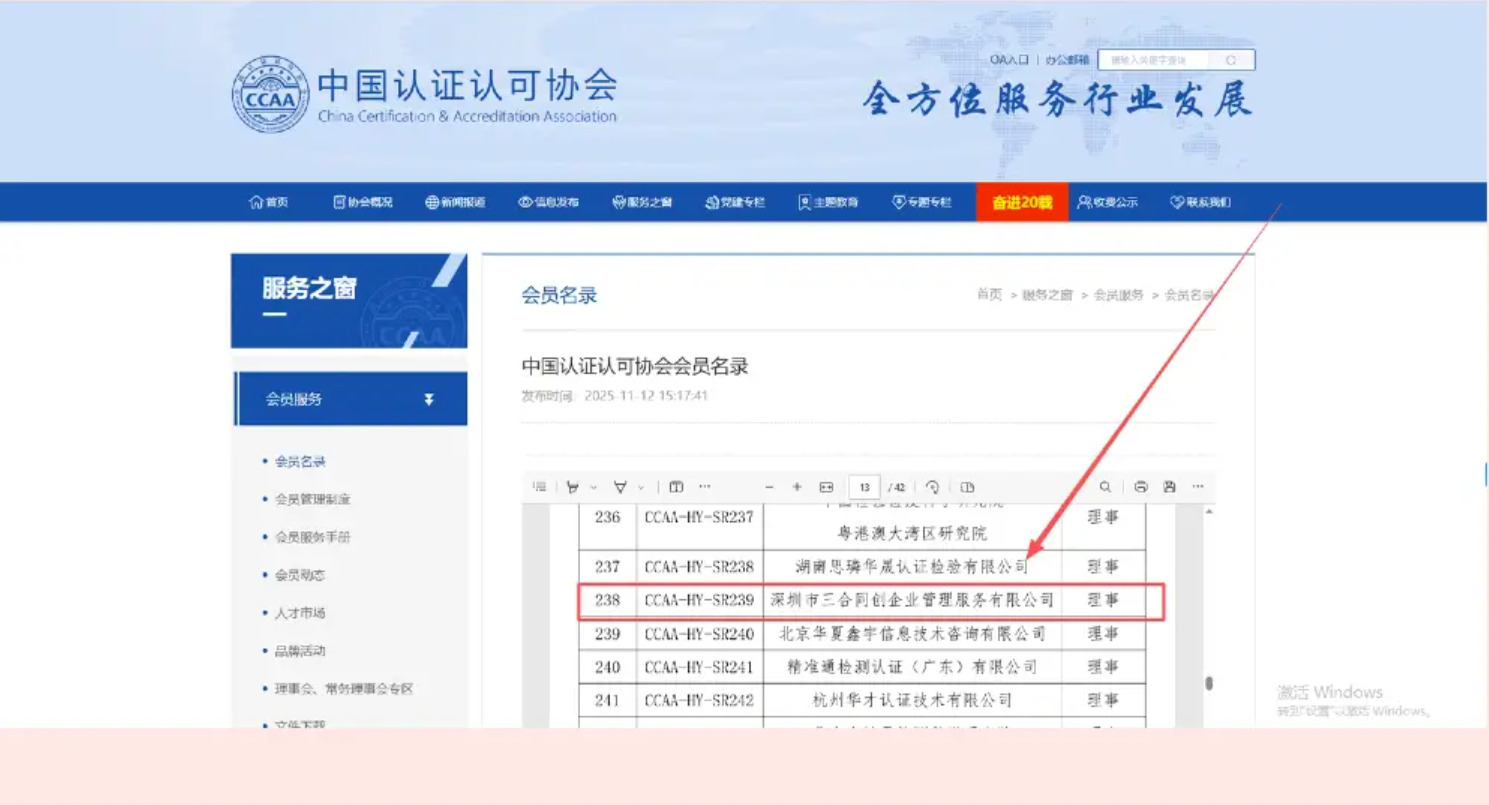Viewport: 1489px width, 805px height.
Task: Open the 新闻报道 navigation item
Action: click(455, 202)
